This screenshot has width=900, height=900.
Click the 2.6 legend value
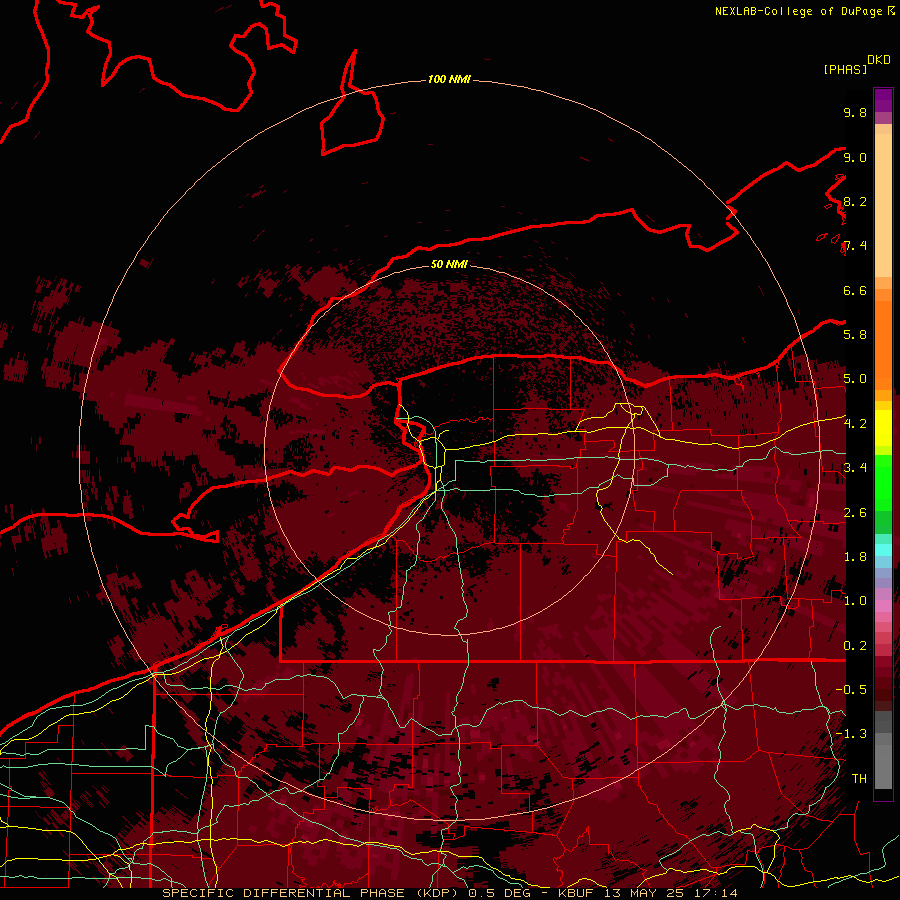tap(855, 513)
